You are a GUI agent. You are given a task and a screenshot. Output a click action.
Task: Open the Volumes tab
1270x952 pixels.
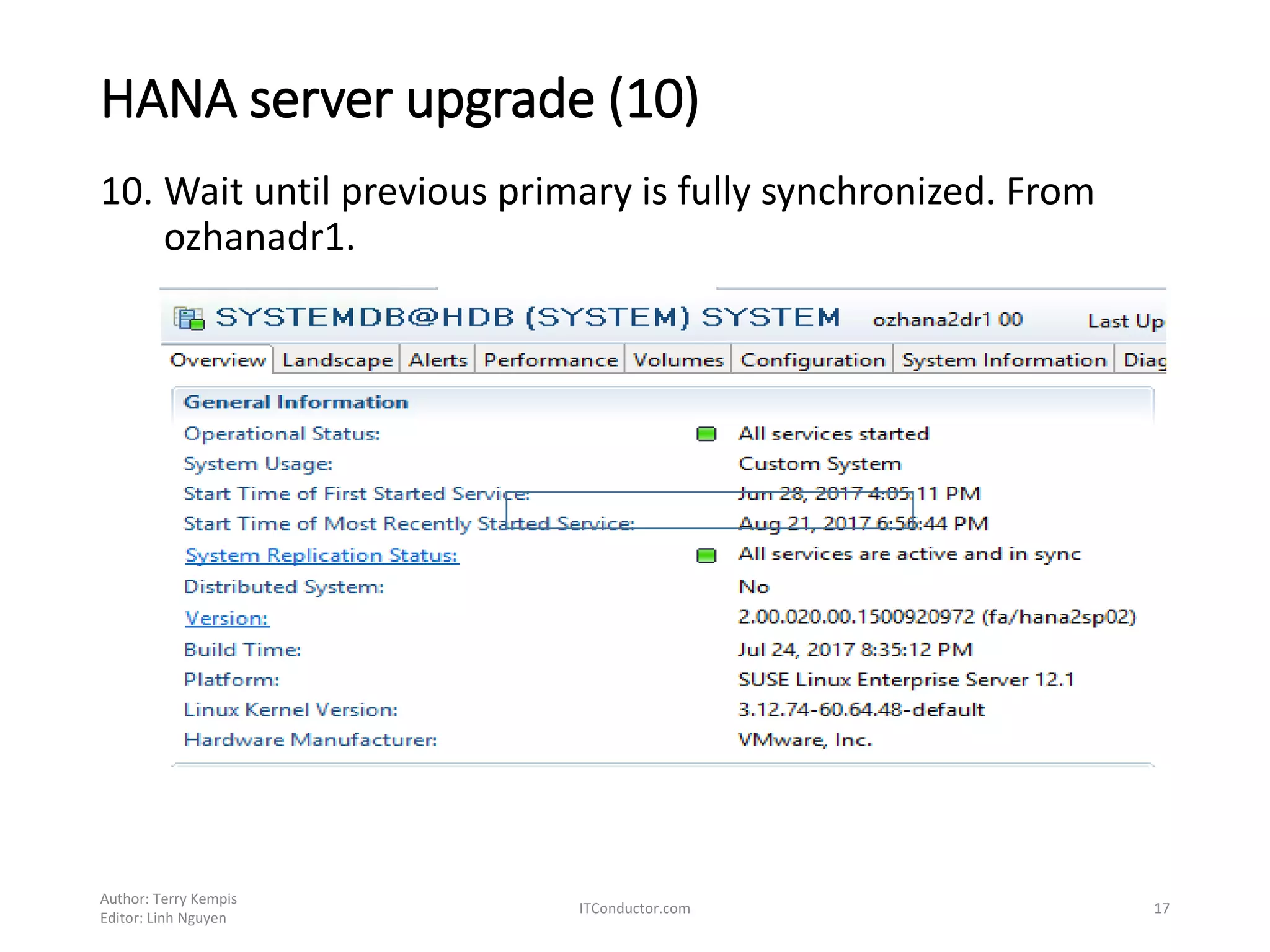click(x=678, y=359)
